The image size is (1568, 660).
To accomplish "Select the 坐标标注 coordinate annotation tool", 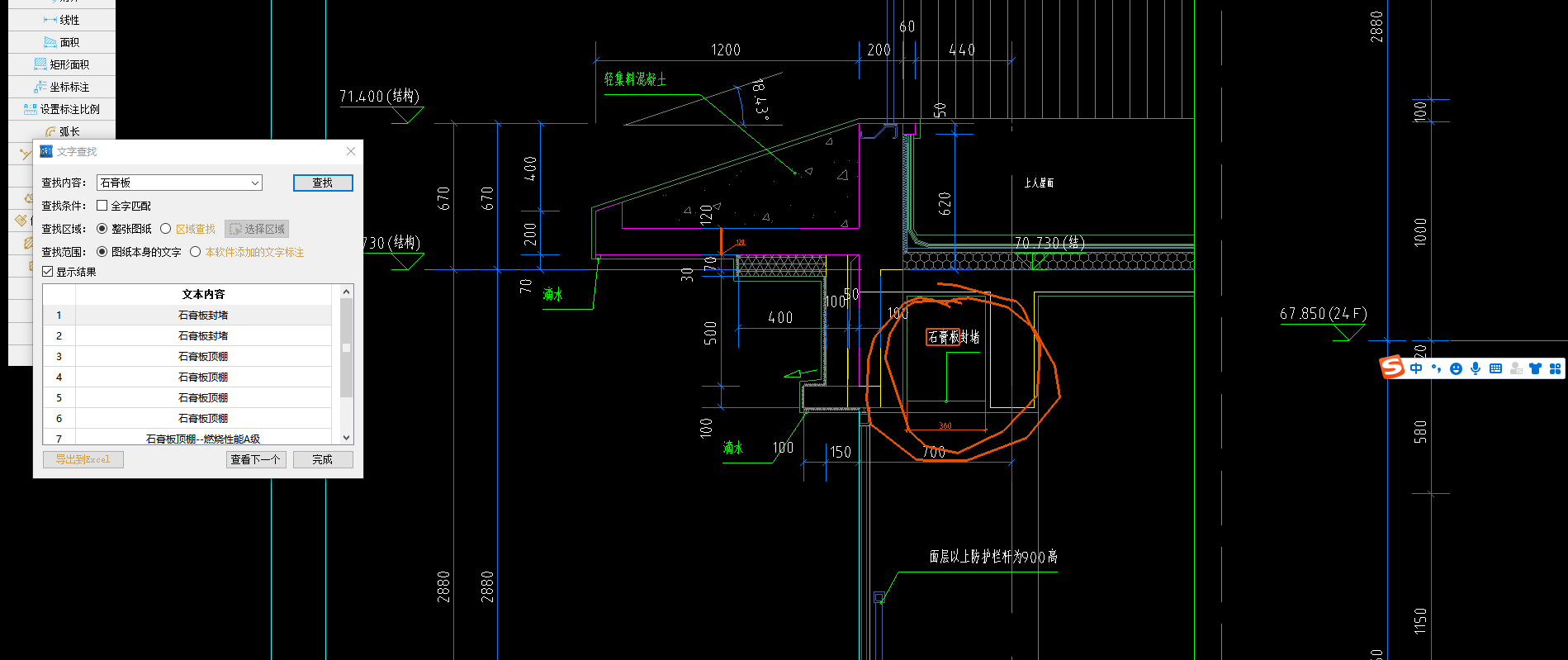I will [x=62, y=87].
